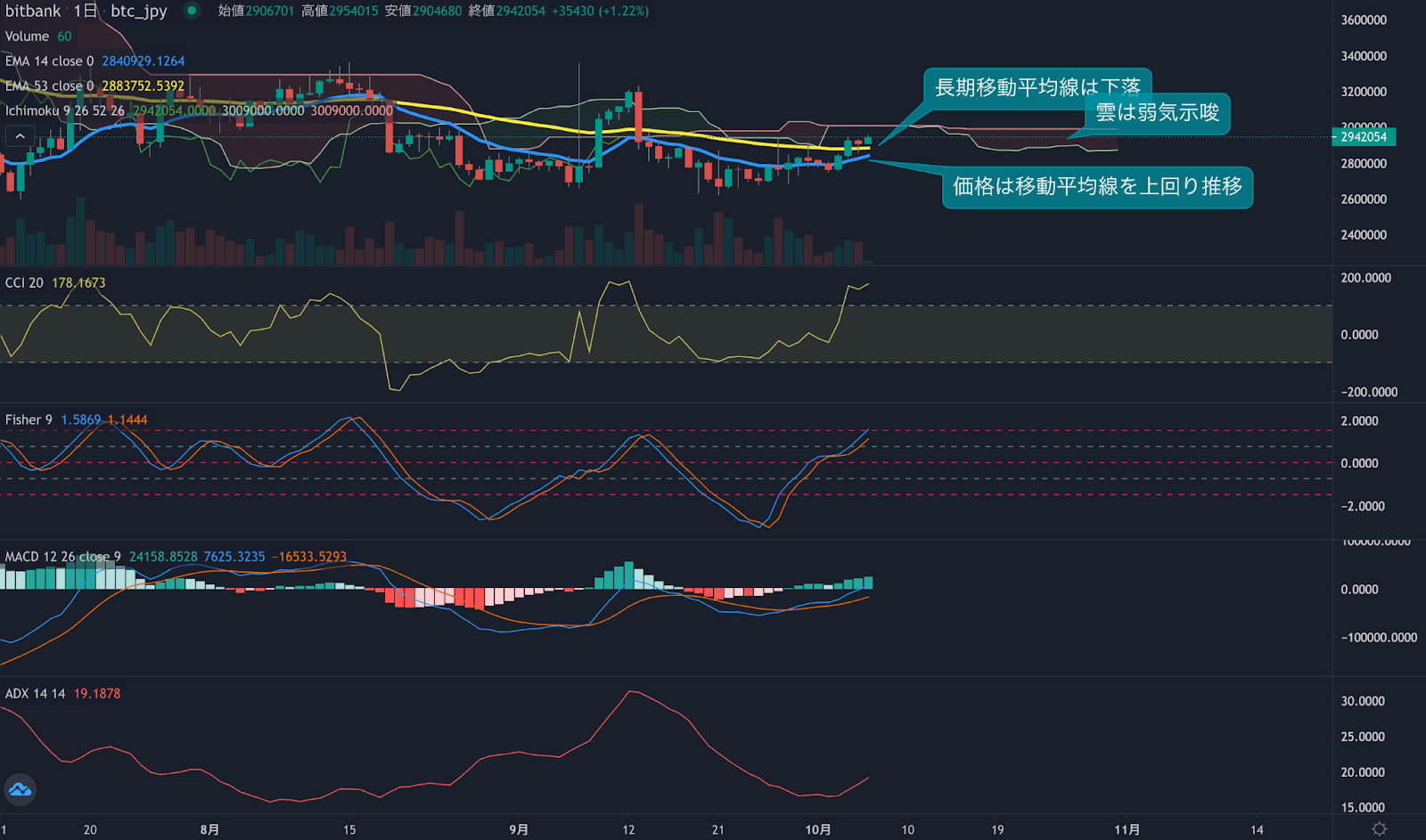Click the ADX 14 14 indicator label
Screen dimensions: 1426x840
point(35,693)
